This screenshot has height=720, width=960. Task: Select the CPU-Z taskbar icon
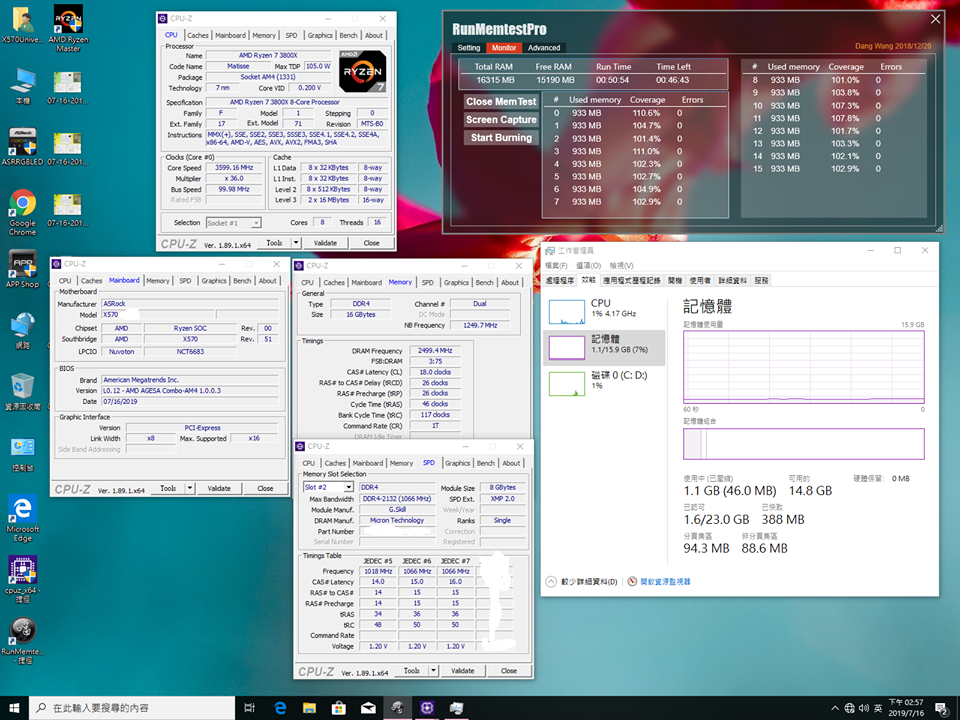(427, 708)
